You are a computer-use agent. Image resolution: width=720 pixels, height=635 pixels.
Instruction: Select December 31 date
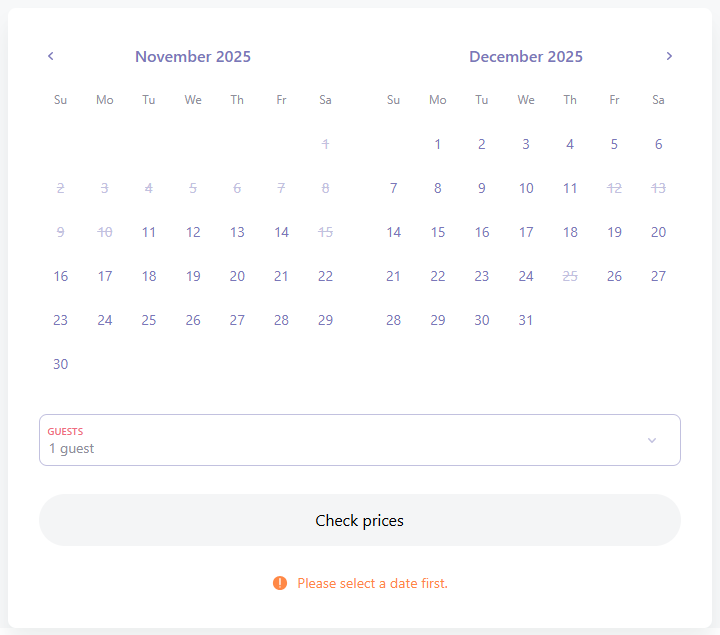coord(526,320)
